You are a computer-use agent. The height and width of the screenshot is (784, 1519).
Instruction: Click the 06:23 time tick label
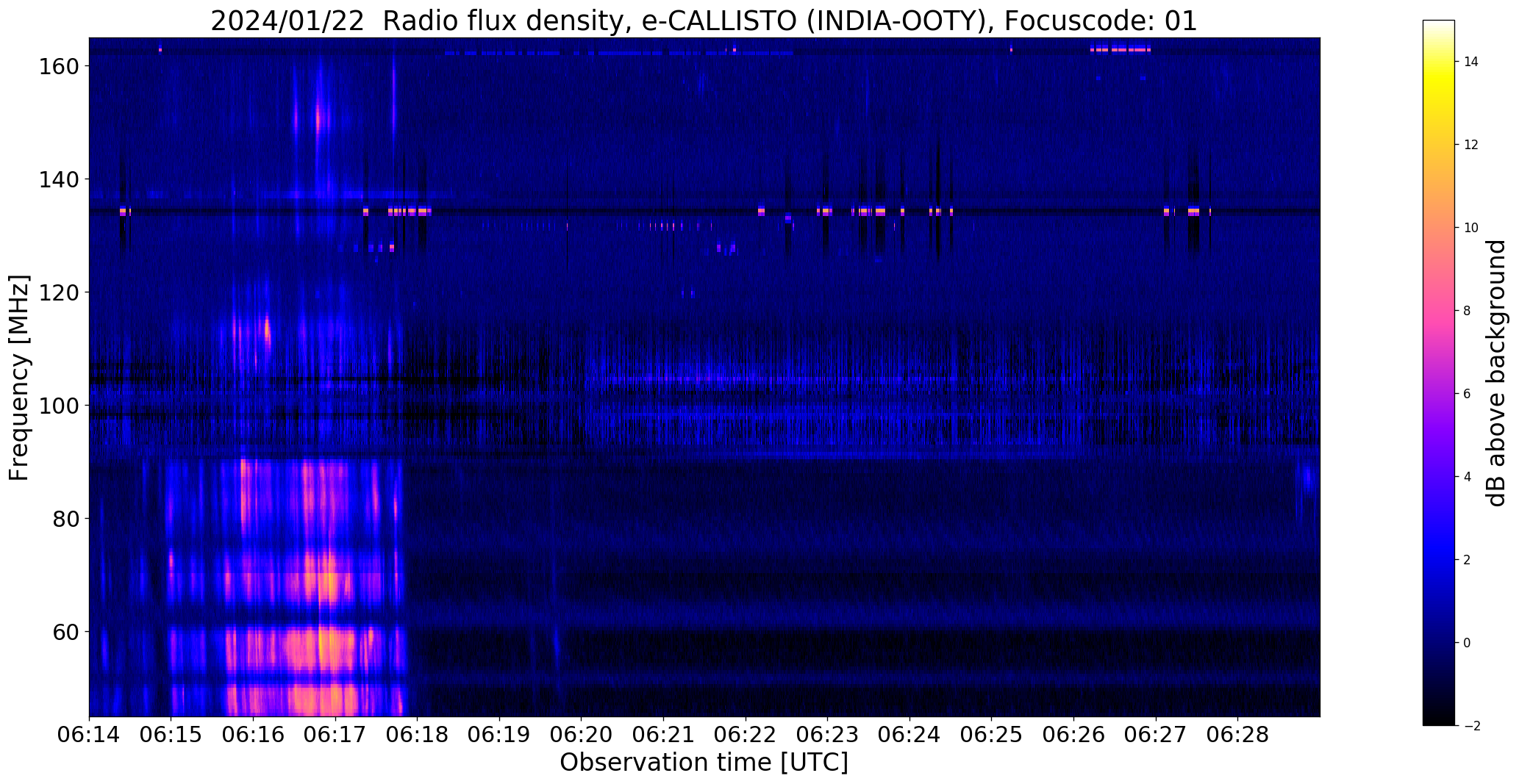pyautogui.click(x=828, y=736)
